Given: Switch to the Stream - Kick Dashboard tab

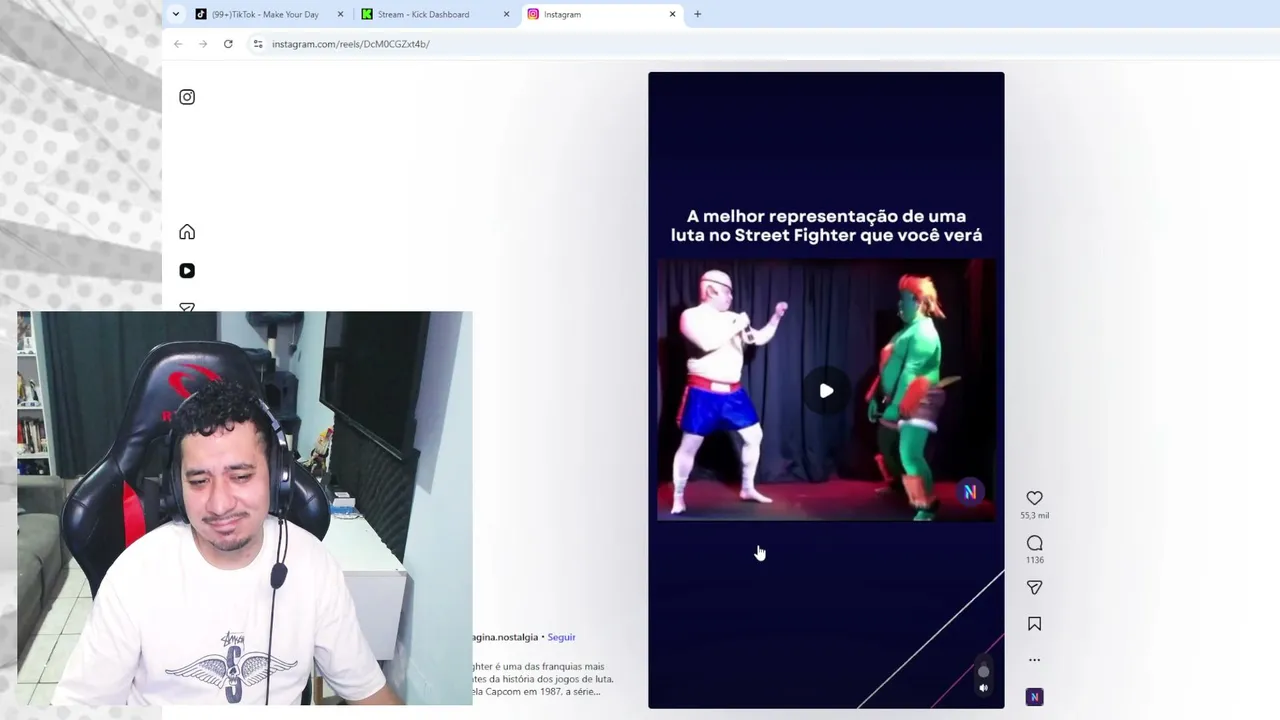Looking at the screenshot, I should (x=423, y=14).
